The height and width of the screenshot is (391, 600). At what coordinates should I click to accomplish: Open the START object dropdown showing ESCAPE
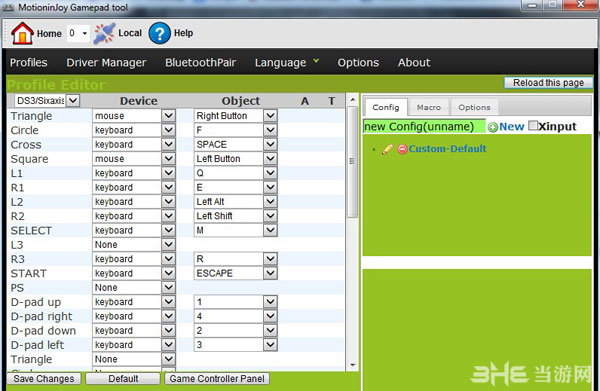tap(235, 273)
